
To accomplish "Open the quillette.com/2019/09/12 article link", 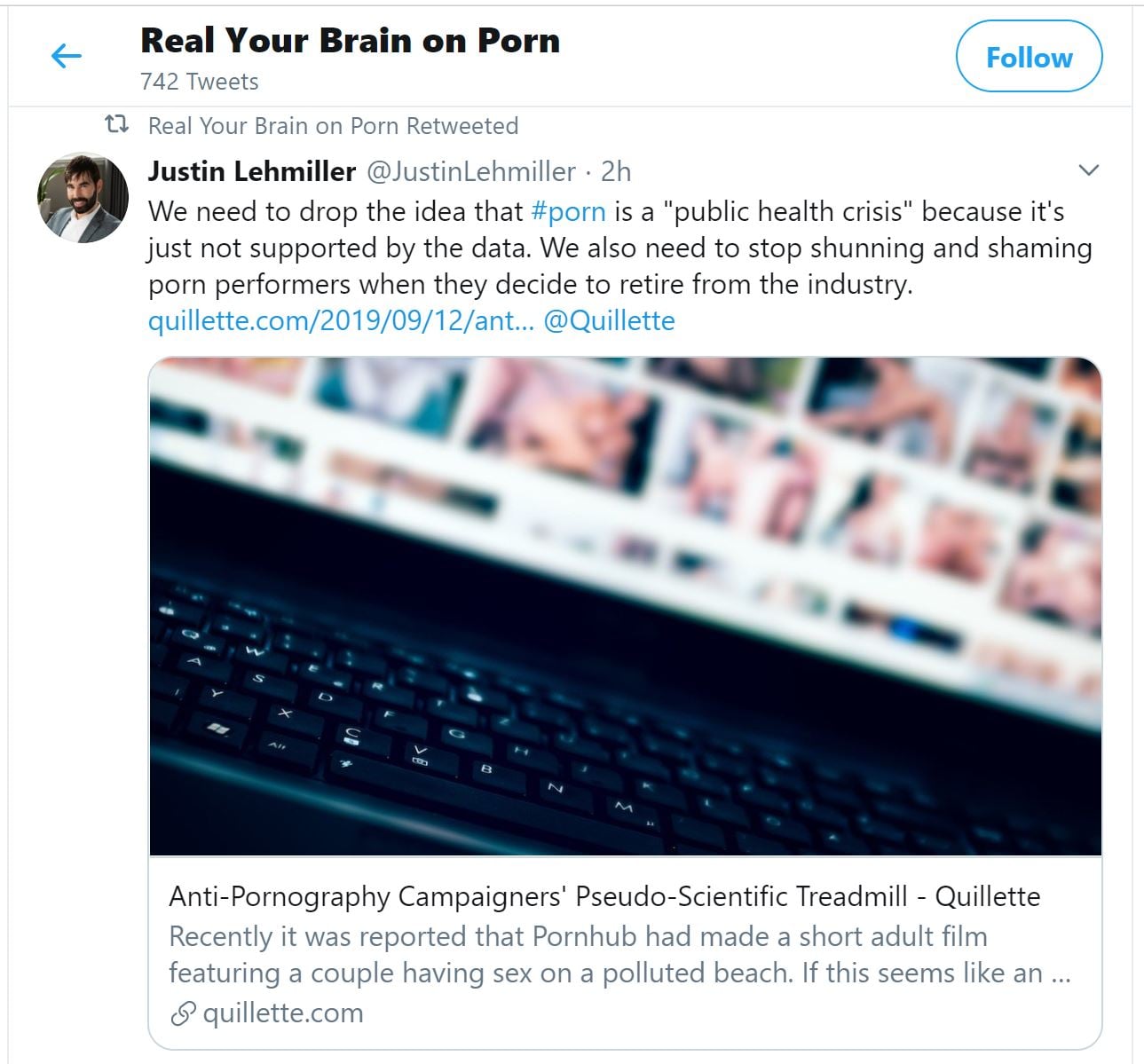I will (x=341, y=320).
